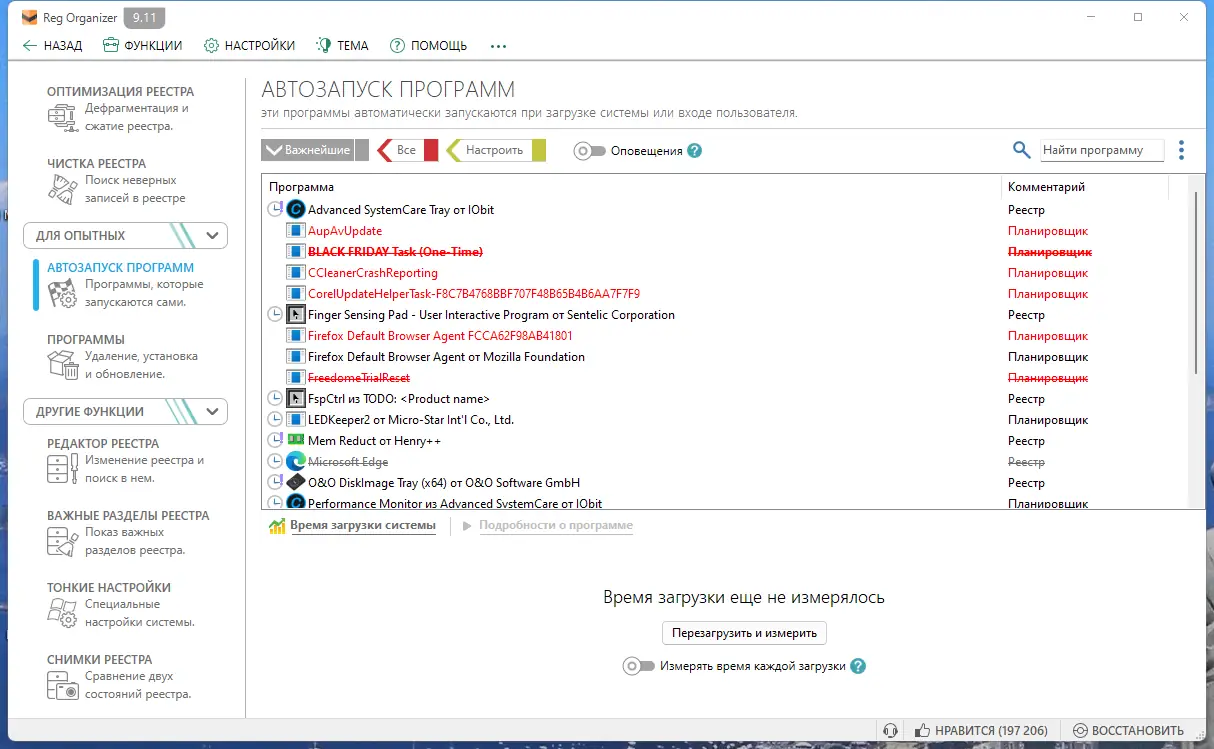Click the delay clock icon for Mem Reduct
The image size is (1214, 749).
pyautogui.click(x=276, y=441)
